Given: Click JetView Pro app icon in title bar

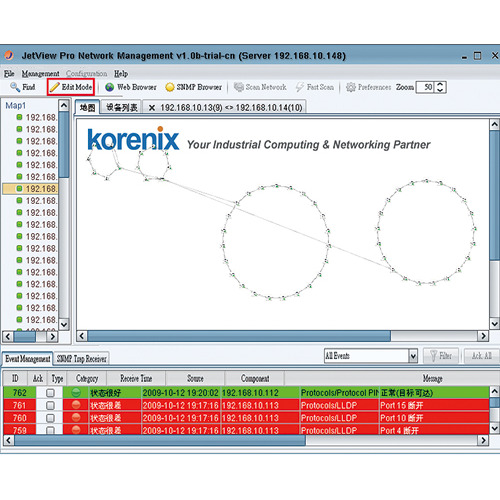Looking at the screenshot, I should pos(9,55).
